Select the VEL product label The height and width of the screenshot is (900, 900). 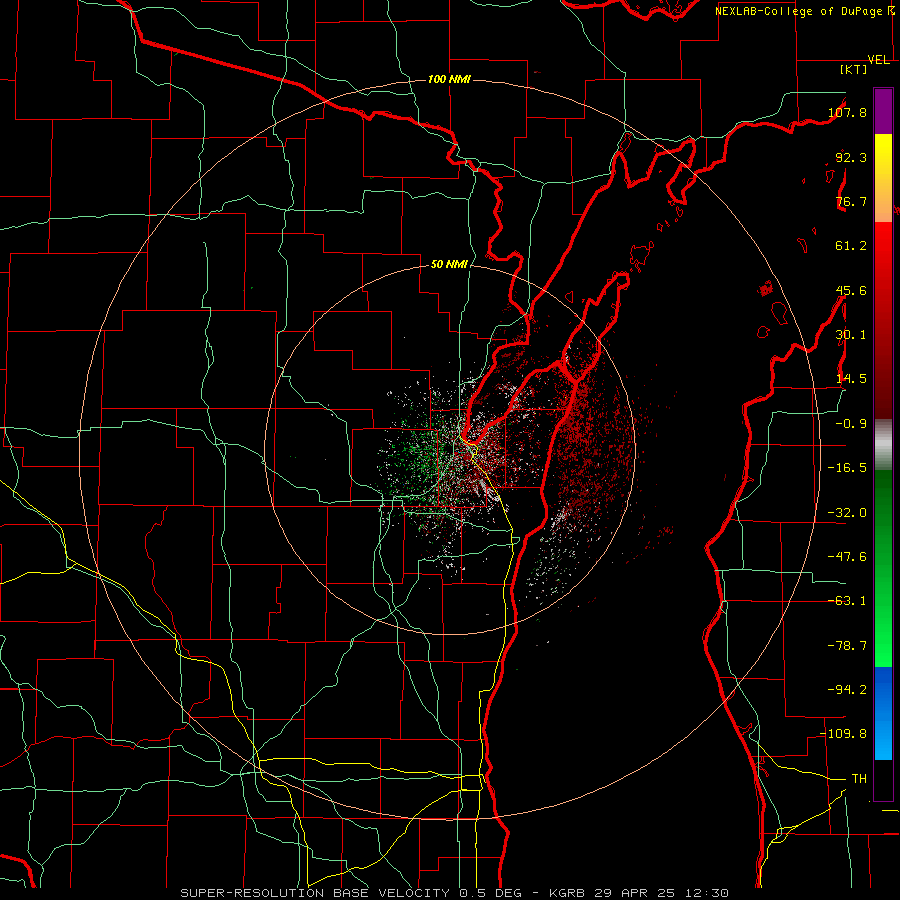878,60
